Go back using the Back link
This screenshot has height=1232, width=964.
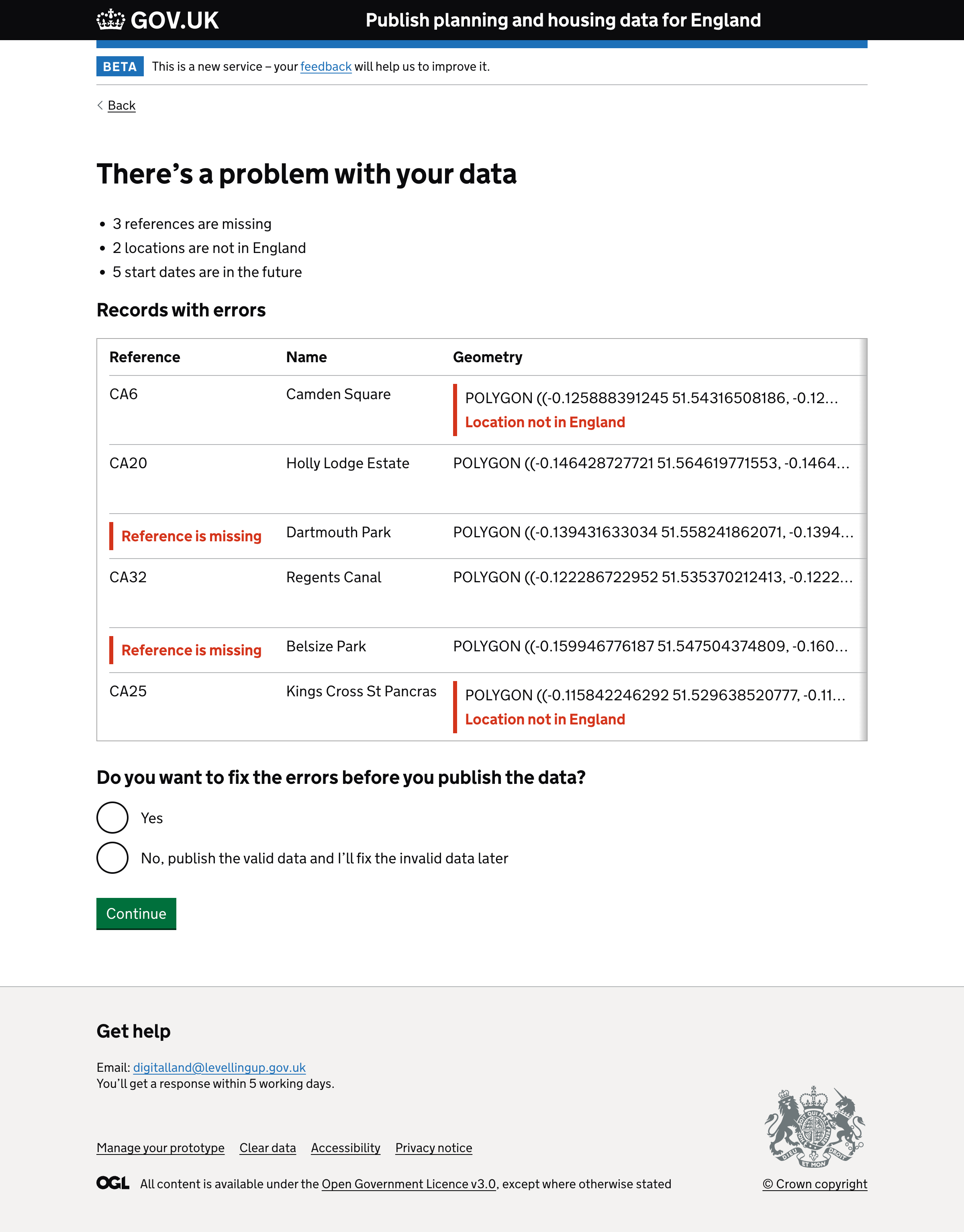[121, 106]
